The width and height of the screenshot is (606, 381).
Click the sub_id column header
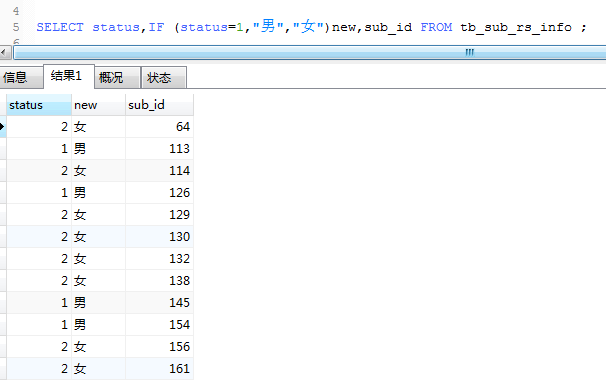click(159, 105)
